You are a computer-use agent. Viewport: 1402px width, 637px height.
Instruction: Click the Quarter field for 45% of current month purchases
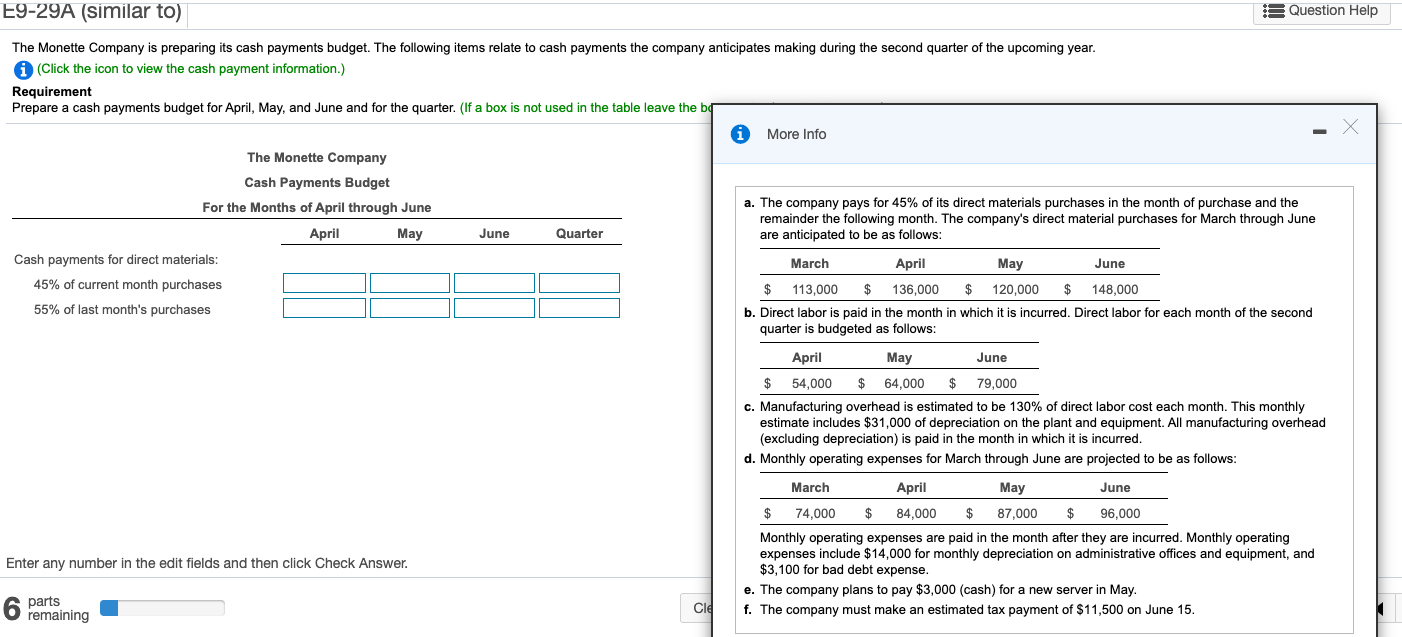click(x=580, y=283)
